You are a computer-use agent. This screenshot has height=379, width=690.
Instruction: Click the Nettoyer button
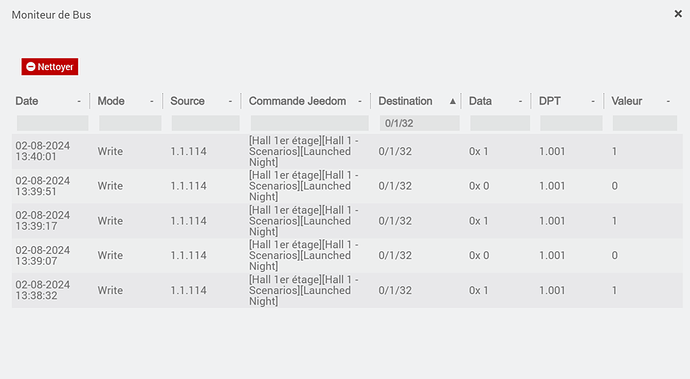pyautogui.click(x=50, y=66)
